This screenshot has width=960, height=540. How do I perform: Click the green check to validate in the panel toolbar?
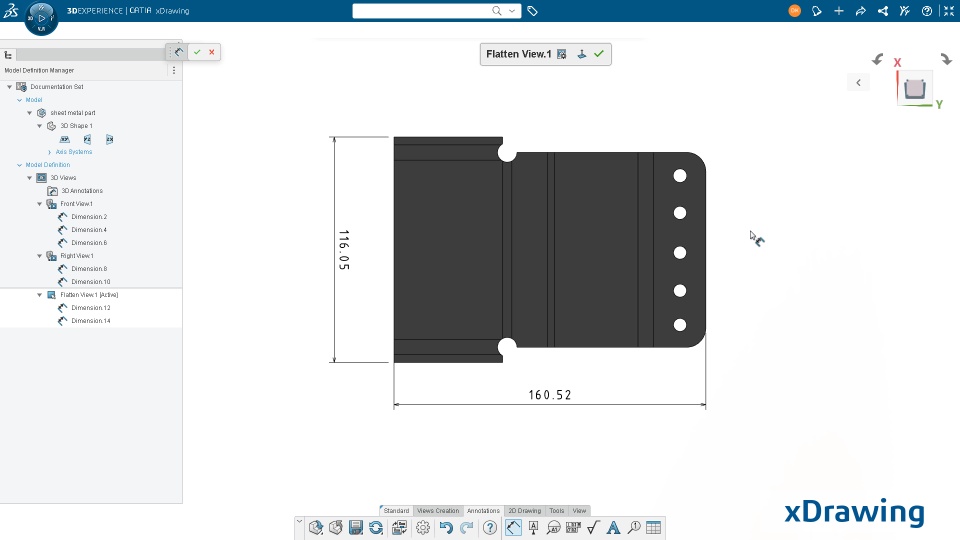(x=197, y=52)
